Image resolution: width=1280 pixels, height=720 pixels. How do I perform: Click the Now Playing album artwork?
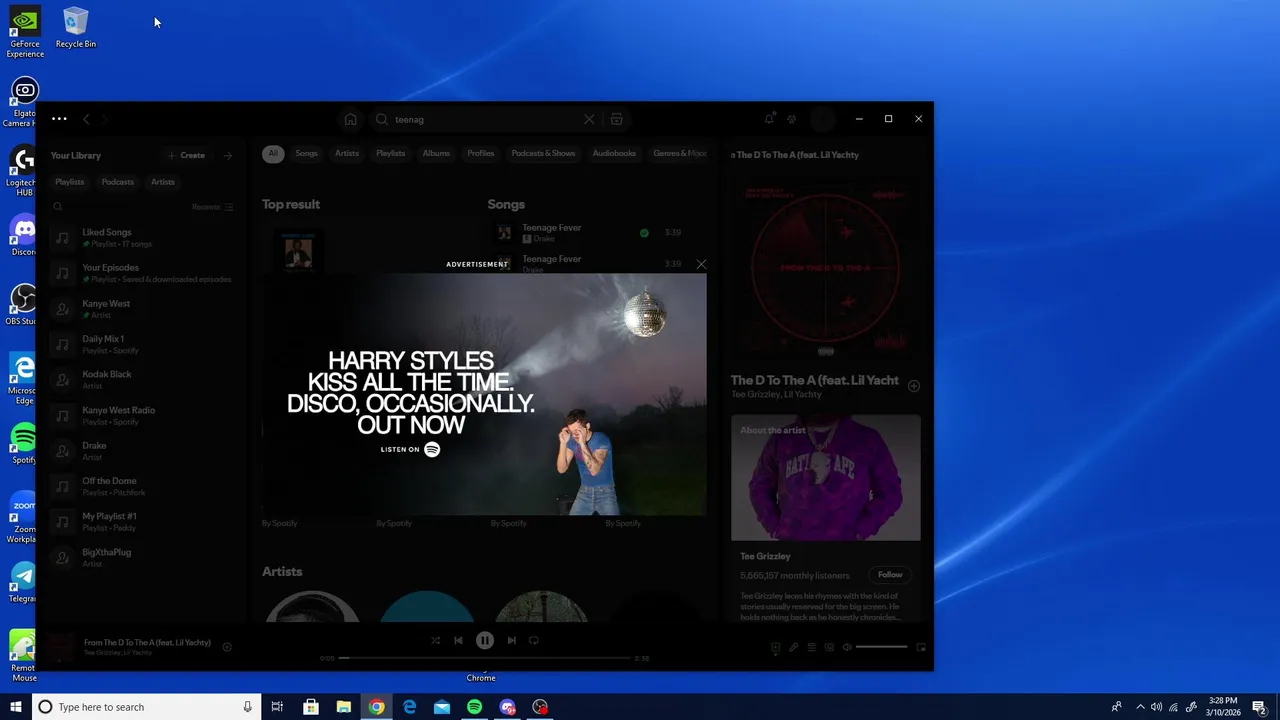coord(825,268)
